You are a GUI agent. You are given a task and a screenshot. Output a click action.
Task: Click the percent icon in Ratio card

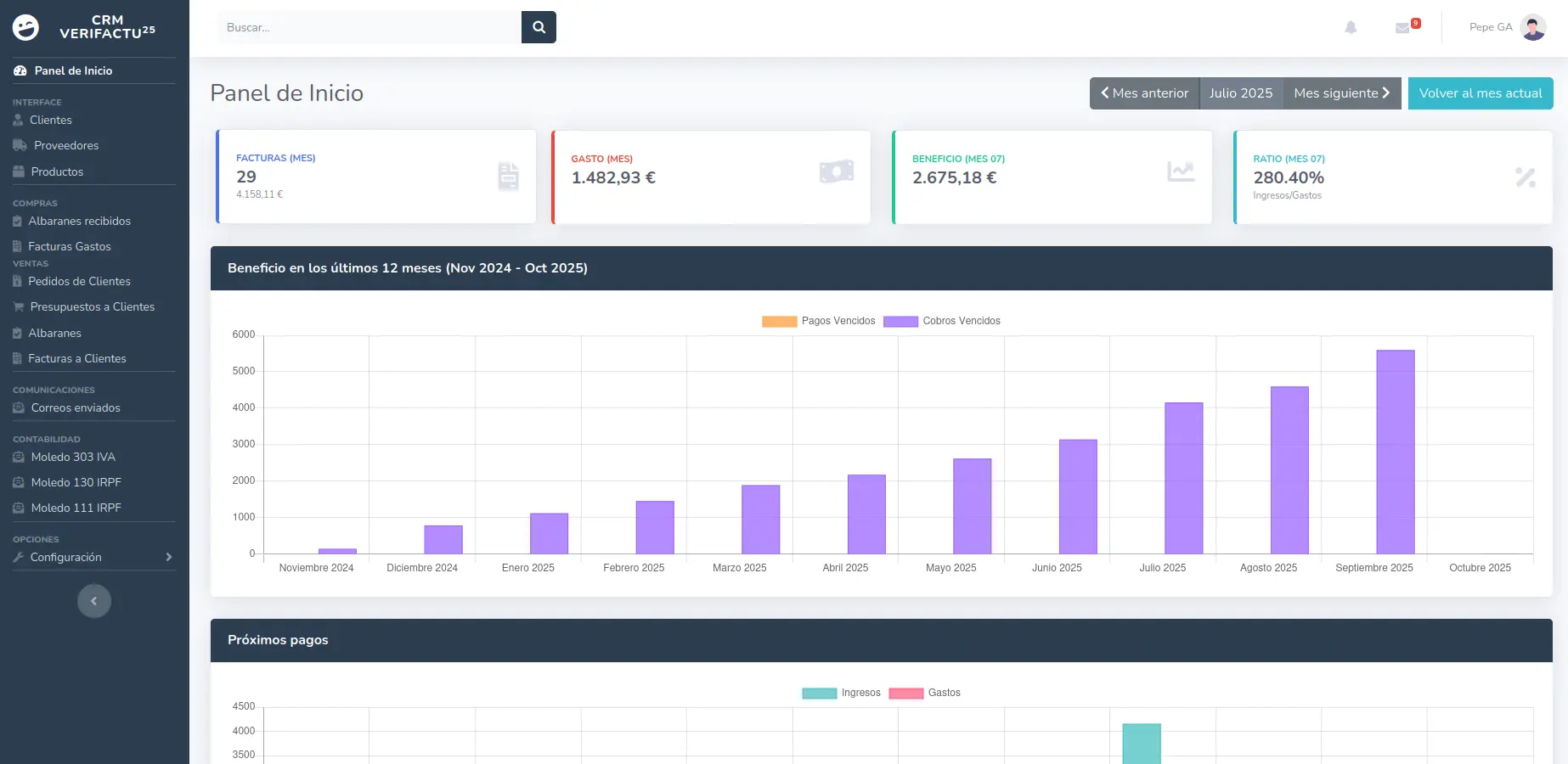click(x=1525, y=177)
